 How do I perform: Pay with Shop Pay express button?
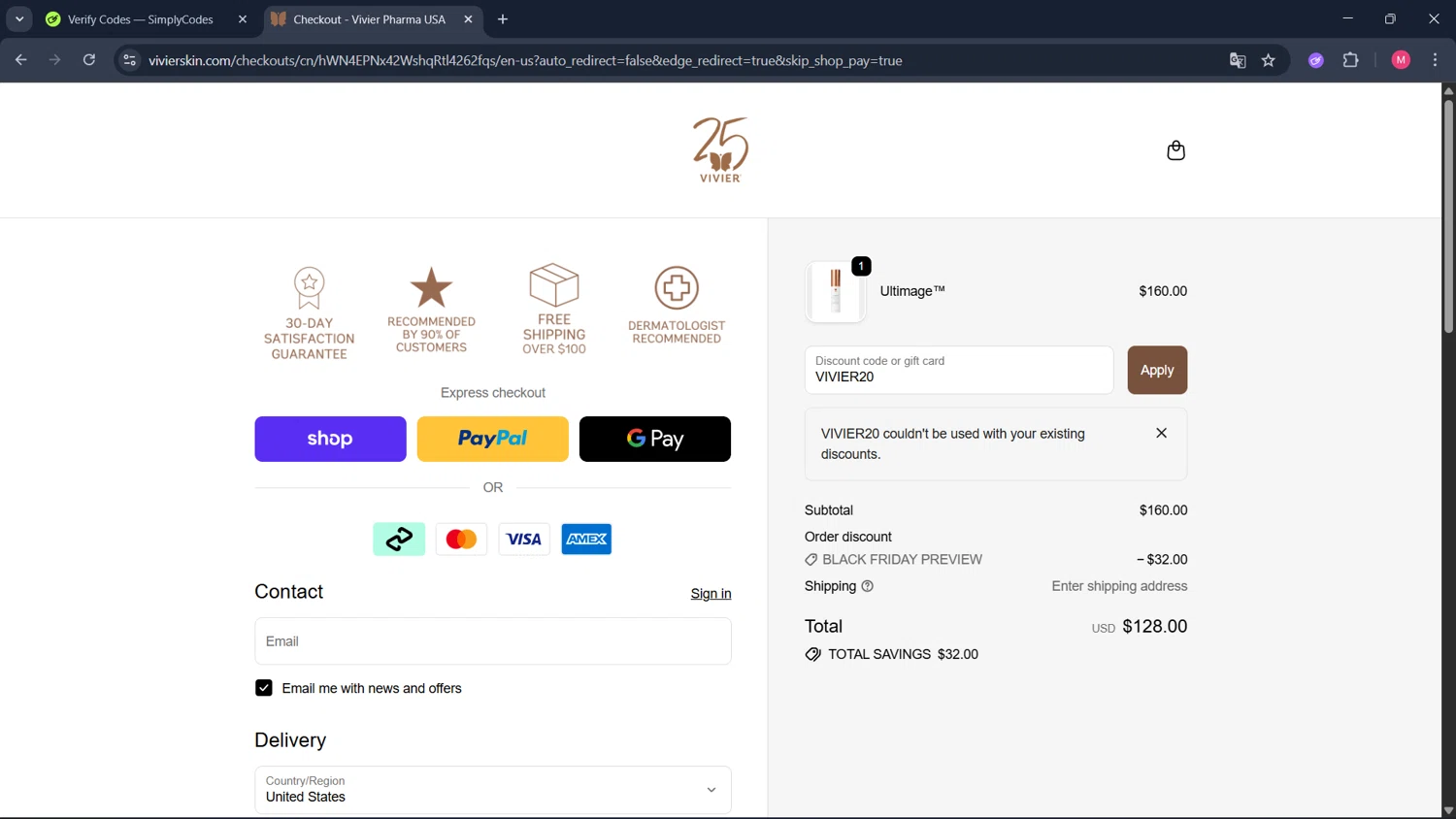pos(330,439)
